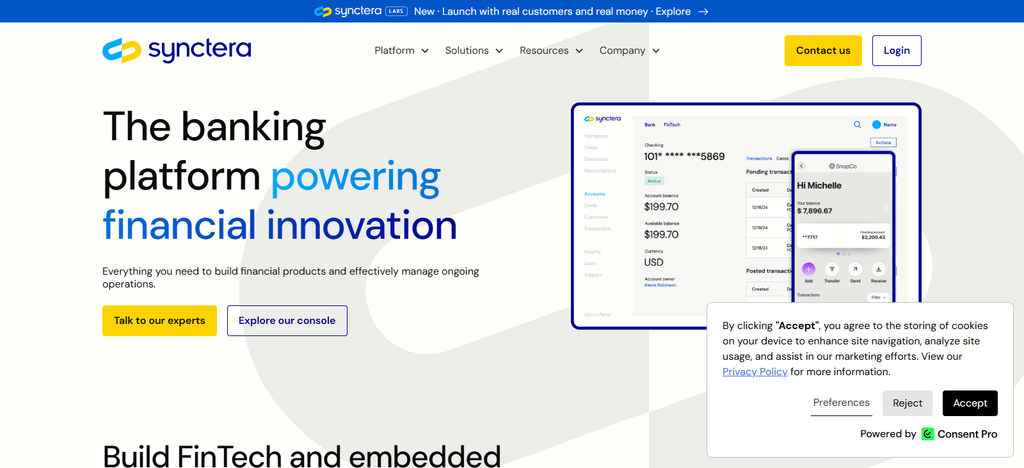
Task: Select Insights in console preview sidebar
Action: pos(592,252)
